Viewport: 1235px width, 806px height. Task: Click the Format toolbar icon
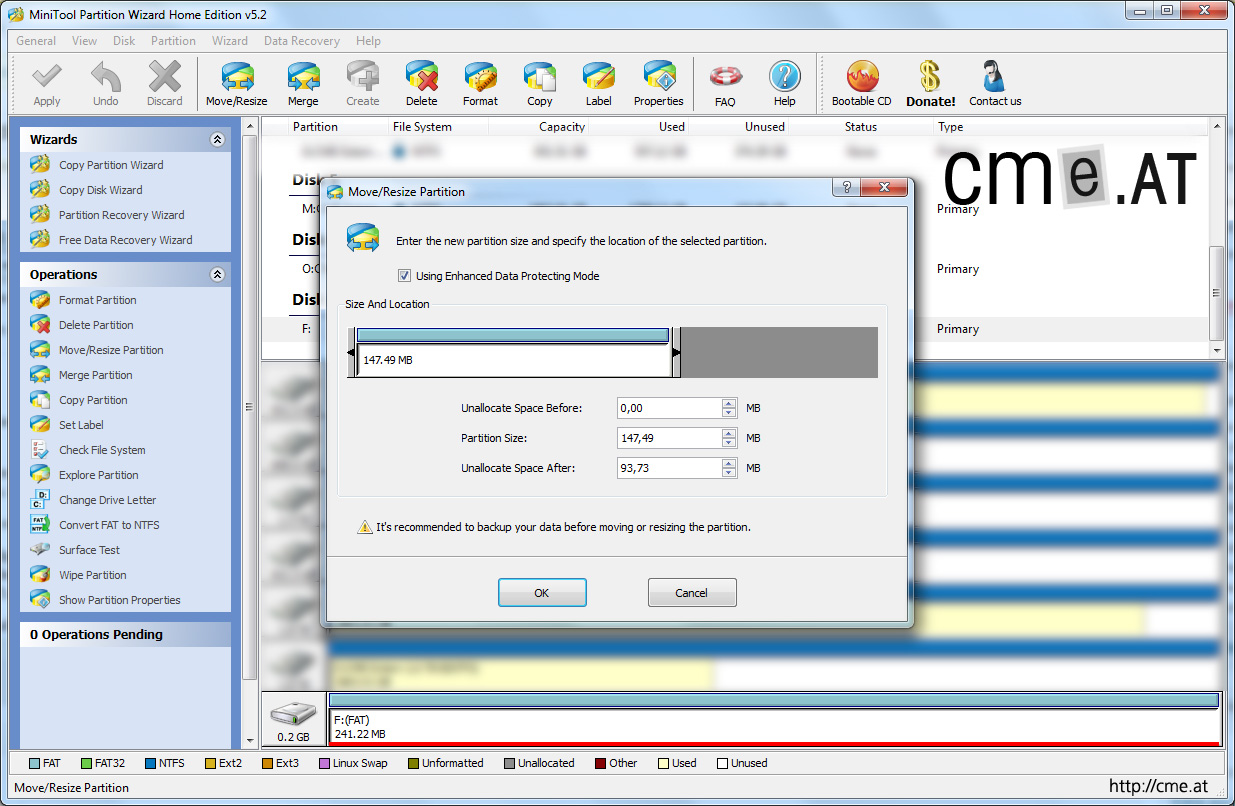click(480, 83)
